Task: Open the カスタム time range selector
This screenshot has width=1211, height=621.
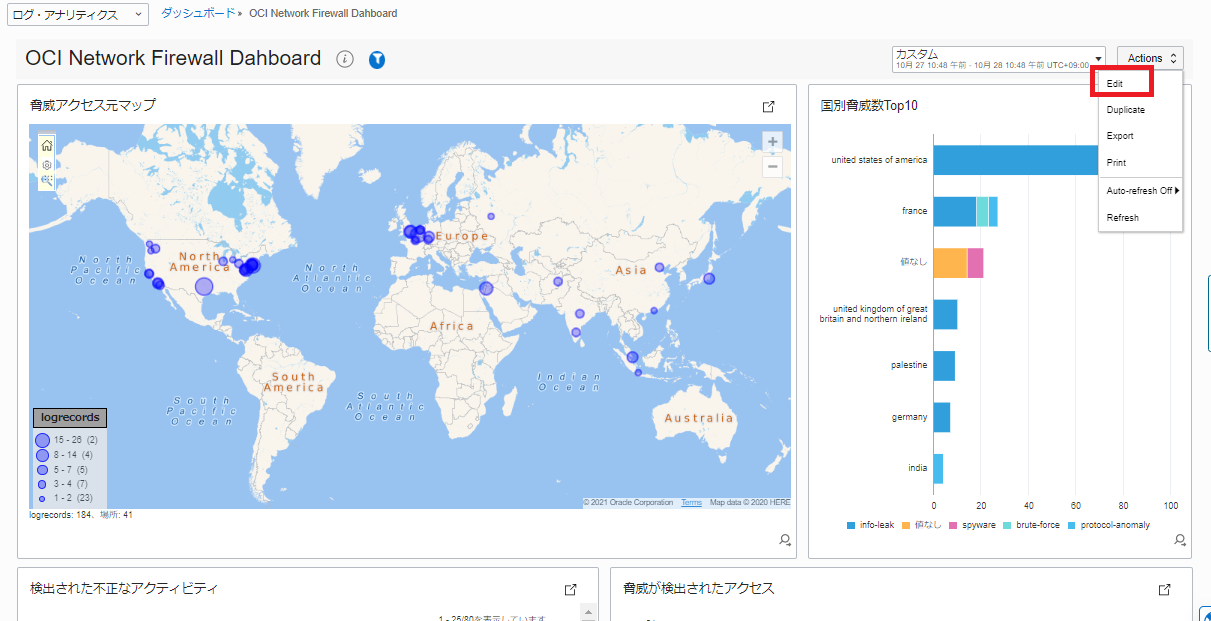Action: click(x=997, y=58)
